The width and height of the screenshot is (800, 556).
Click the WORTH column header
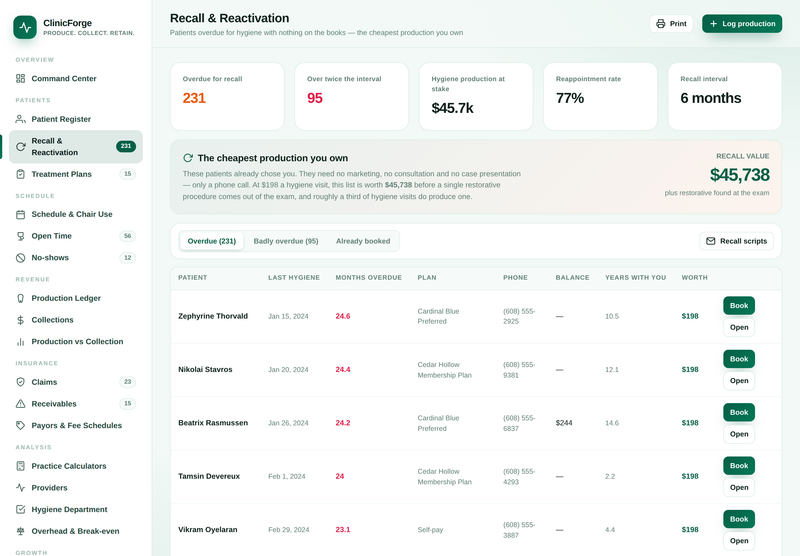coord(694,278)
